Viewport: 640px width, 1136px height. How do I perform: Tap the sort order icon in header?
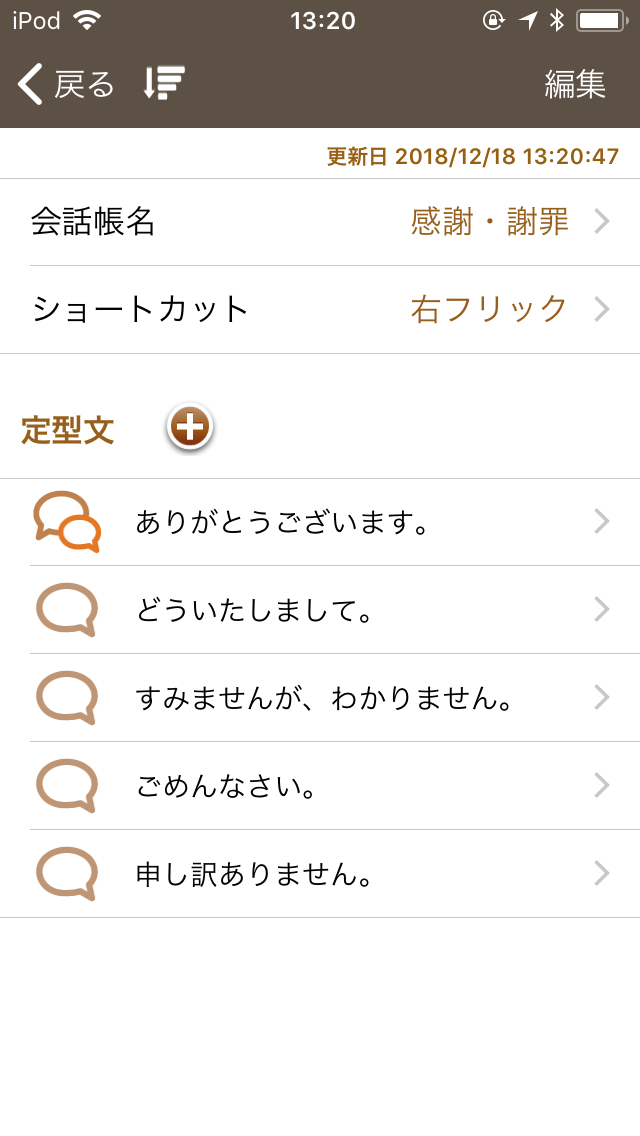tap(165, 83)
